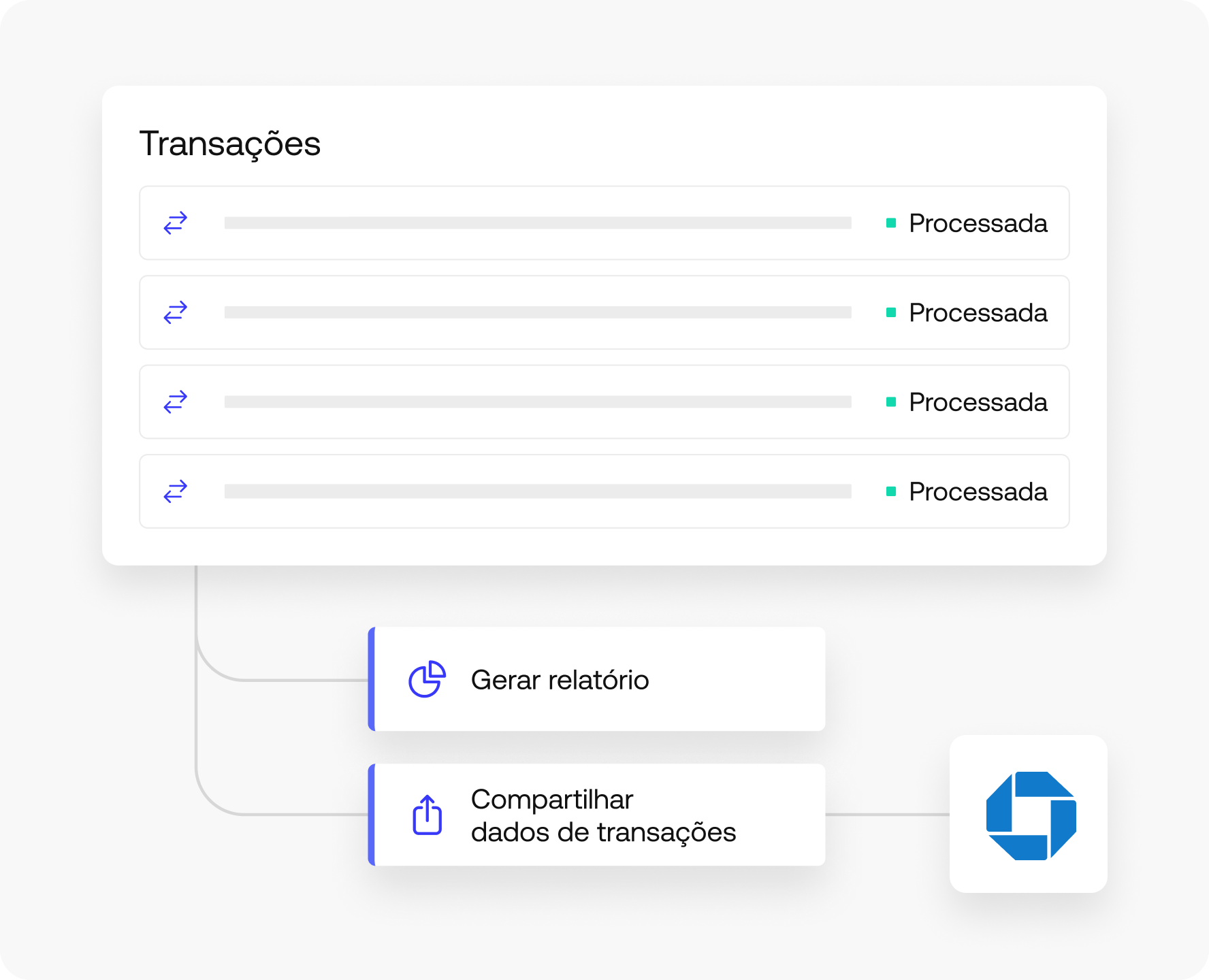Select the gray placeholder bar in the second transaction
The width and height of the screenshot is (1209, 980).
point(538,312)
